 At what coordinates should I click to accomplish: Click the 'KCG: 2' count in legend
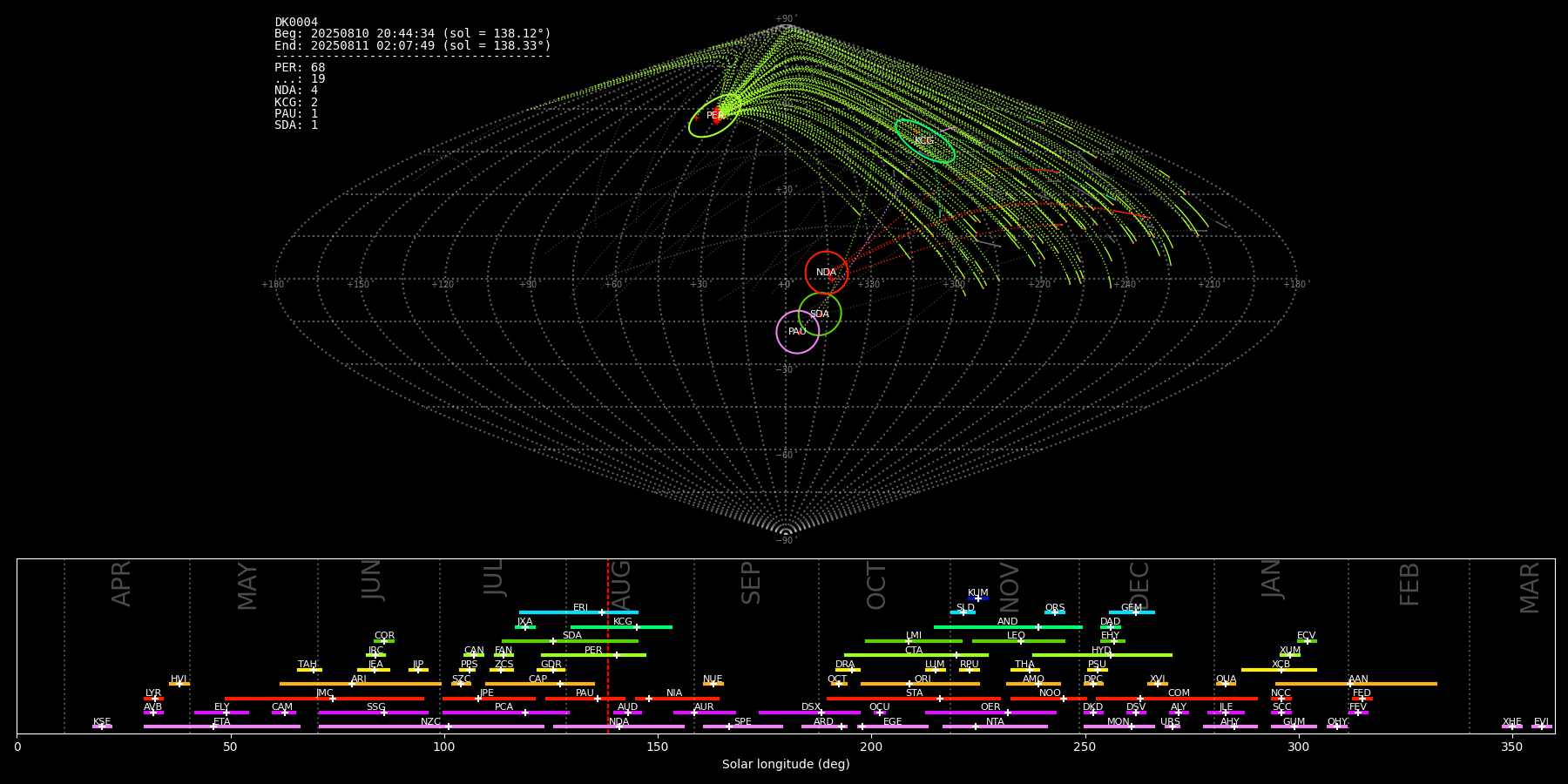(296, 103)
